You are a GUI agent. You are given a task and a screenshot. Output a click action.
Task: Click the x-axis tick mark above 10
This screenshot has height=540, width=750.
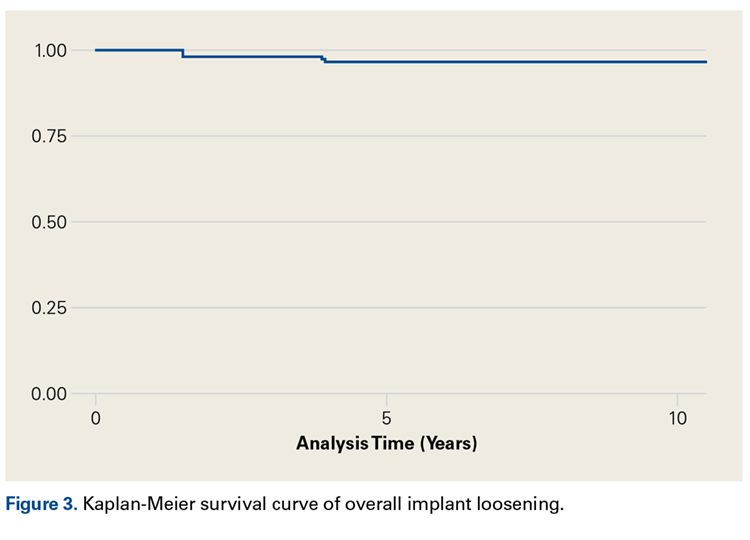[677, 399]
